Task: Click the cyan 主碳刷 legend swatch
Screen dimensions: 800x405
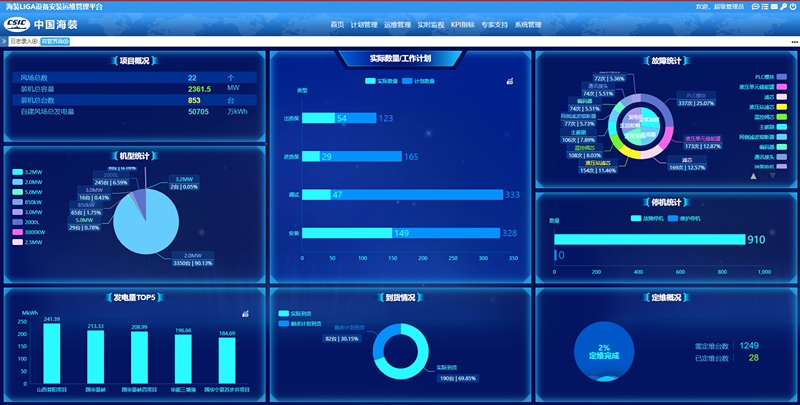Action: coord(782,127)
